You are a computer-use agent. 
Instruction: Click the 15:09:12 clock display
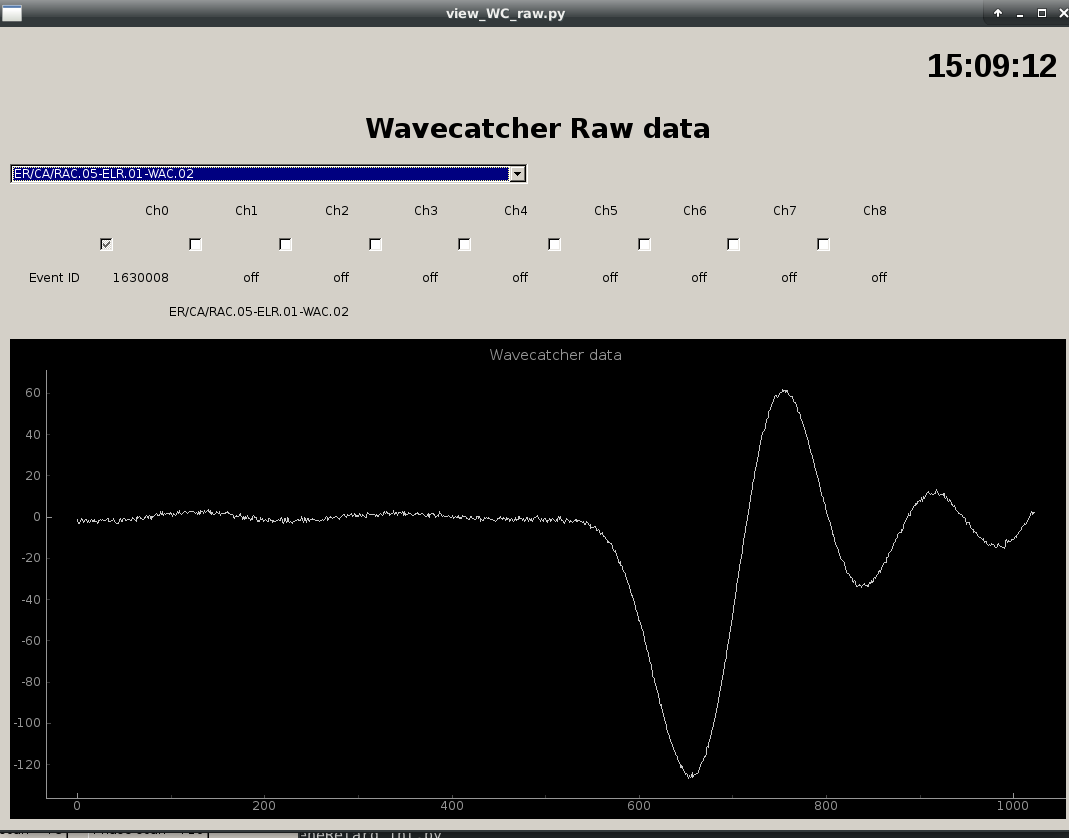click(991, 66)
